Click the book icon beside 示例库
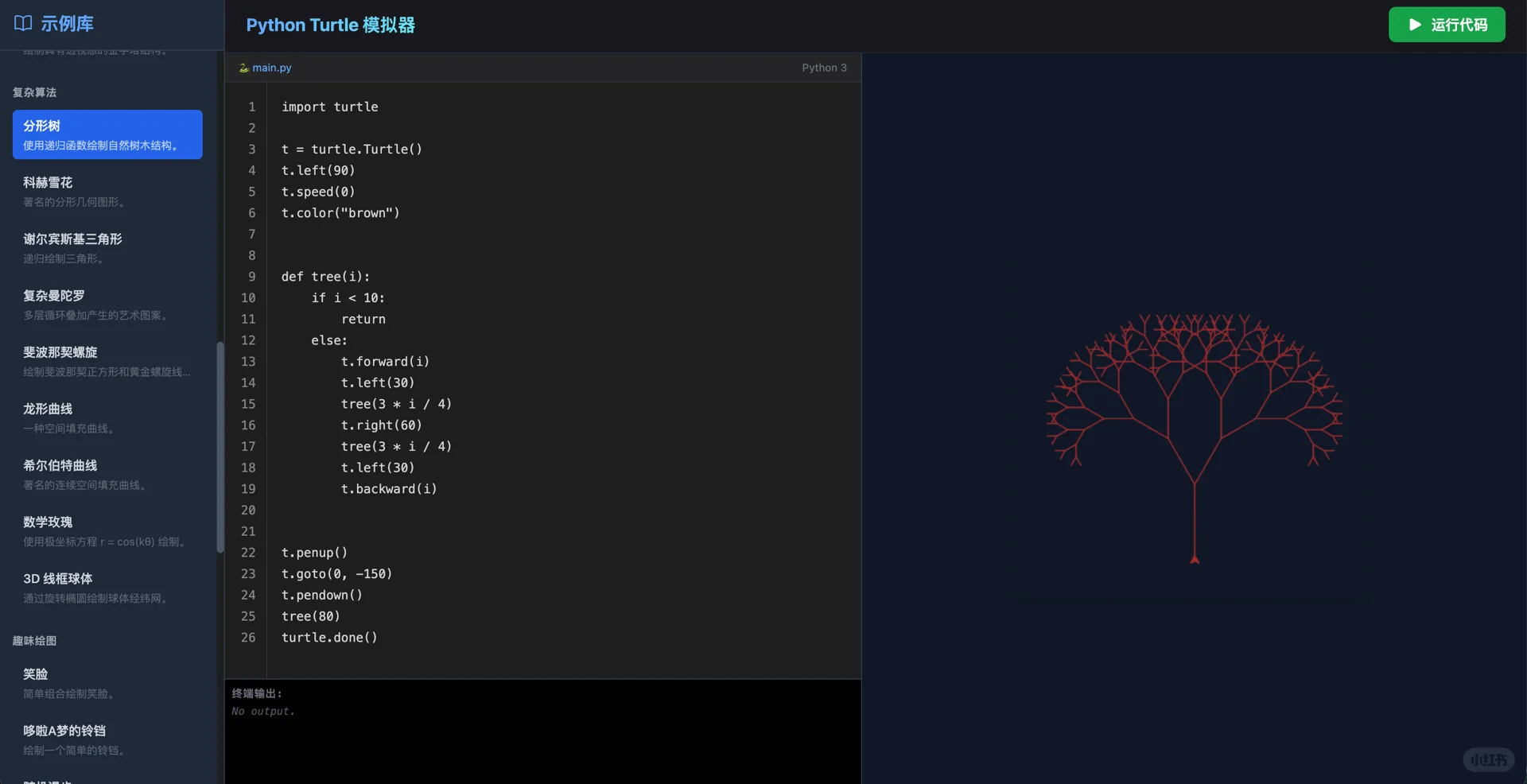 tap(22, 23)
